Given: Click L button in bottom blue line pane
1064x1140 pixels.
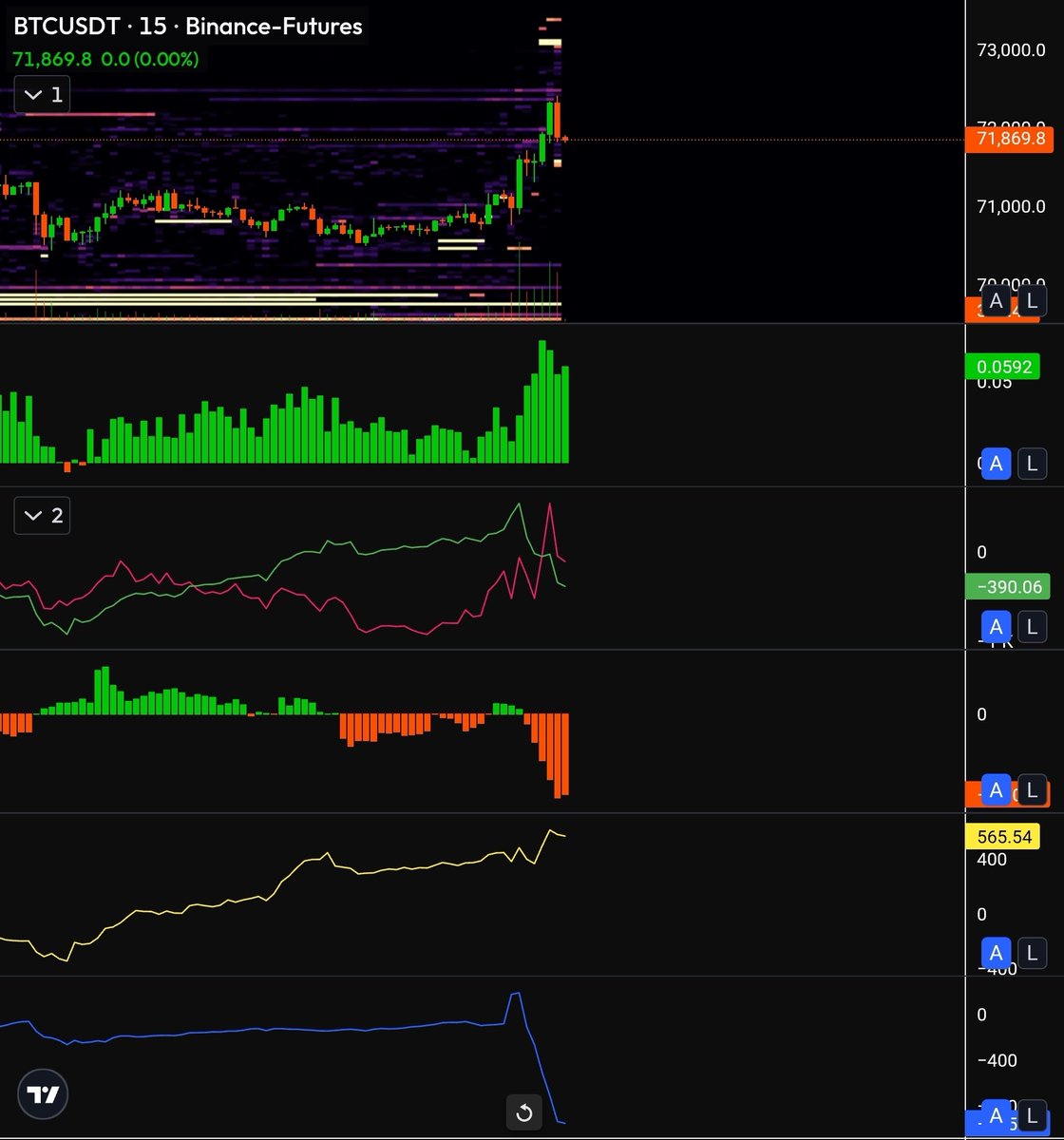Looking at the screenshot, I should (1032, 1115).
